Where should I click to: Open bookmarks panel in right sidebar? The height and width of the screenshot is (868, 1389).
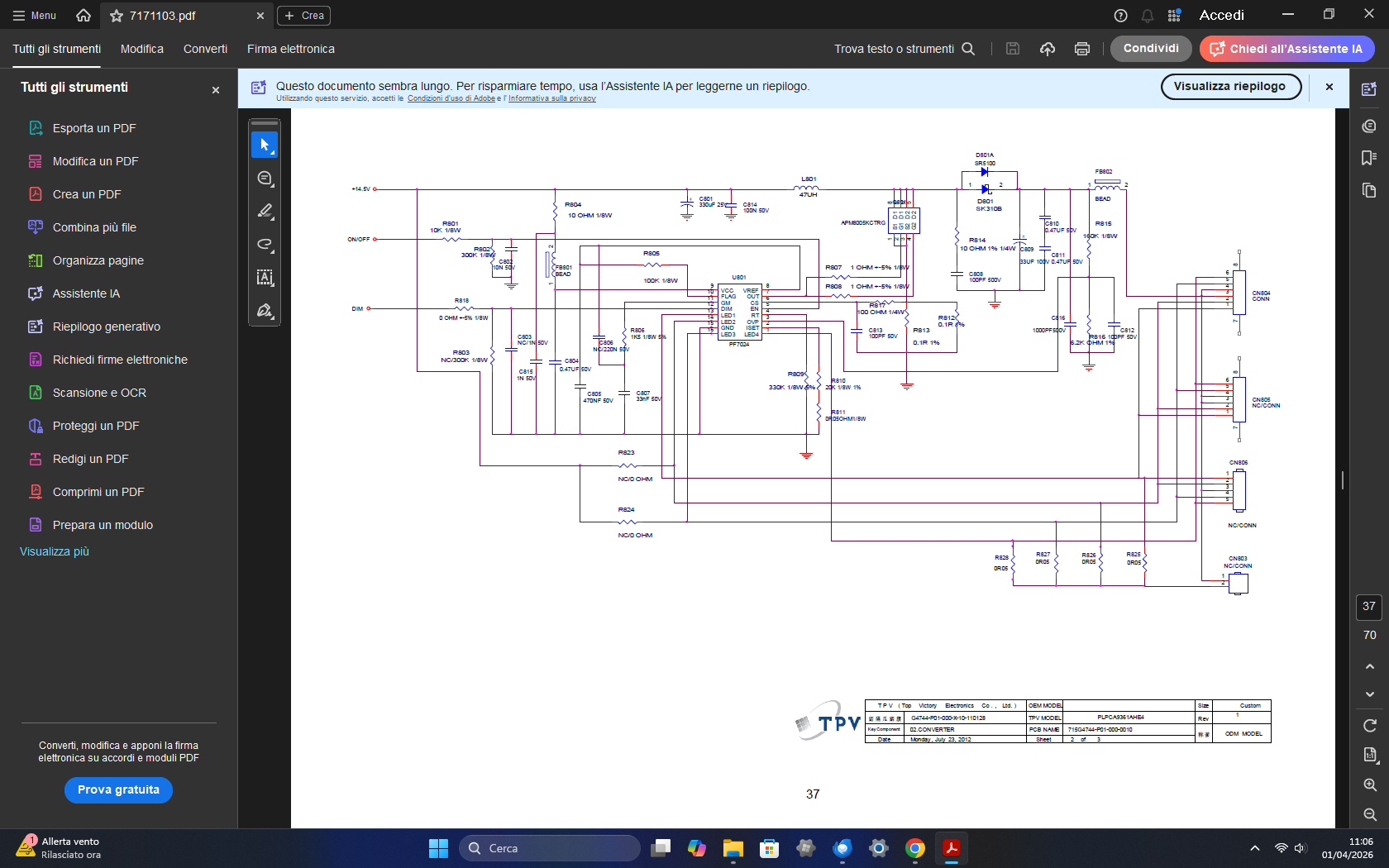1369,158
